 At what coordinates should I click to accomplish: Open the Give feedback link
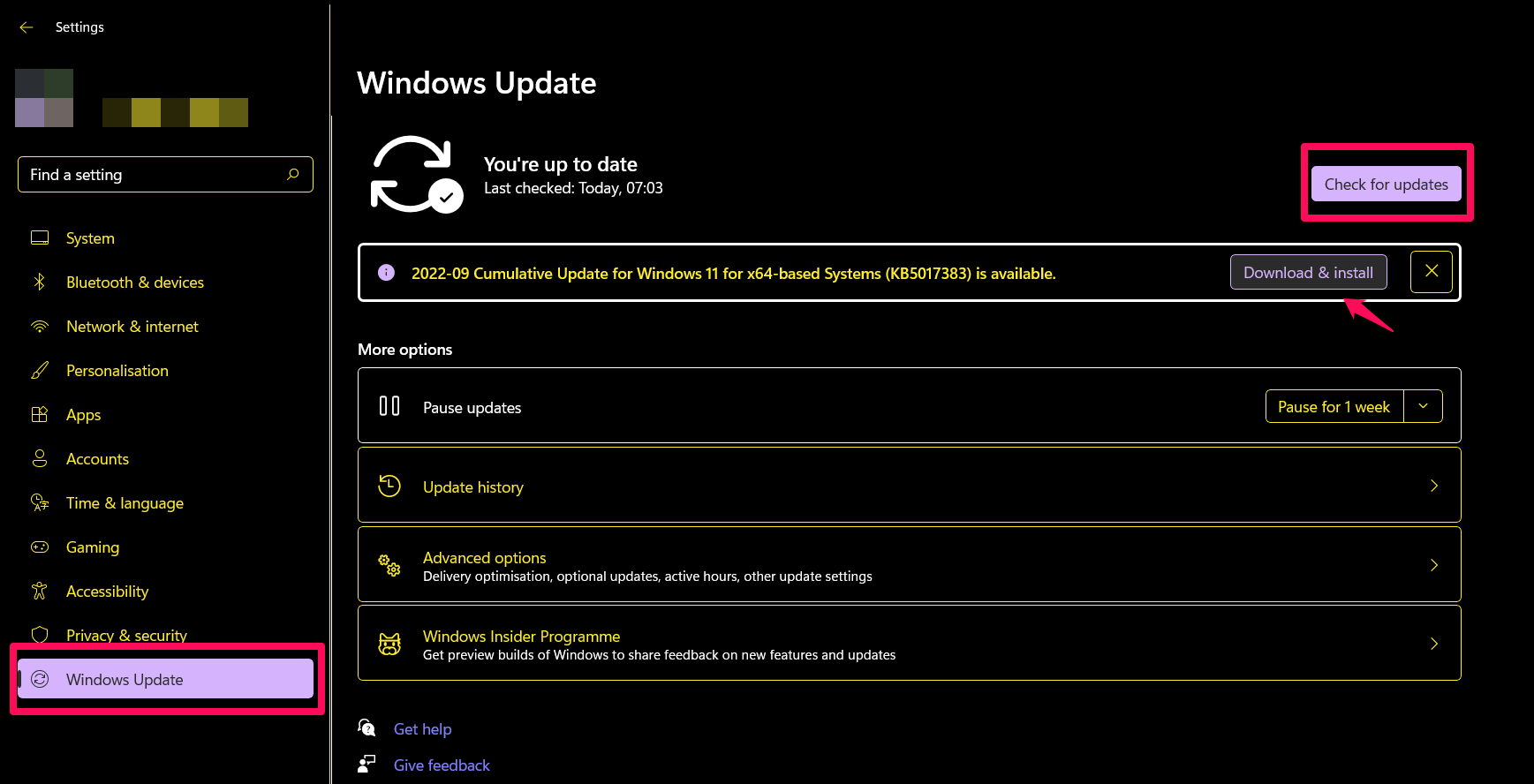442,765
